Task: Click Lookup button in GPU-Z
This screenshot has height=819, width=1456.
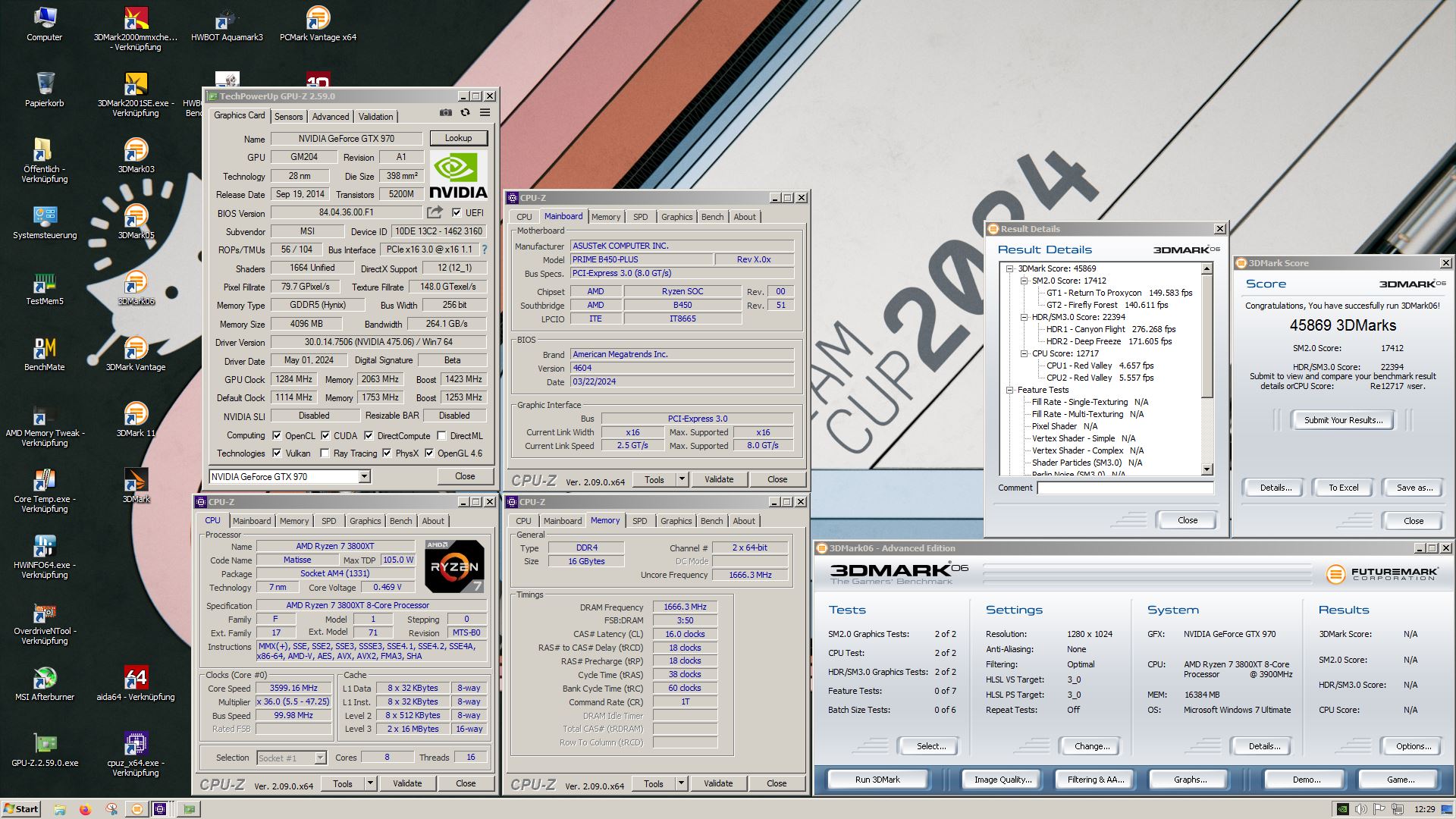Action: coord(458,138)
